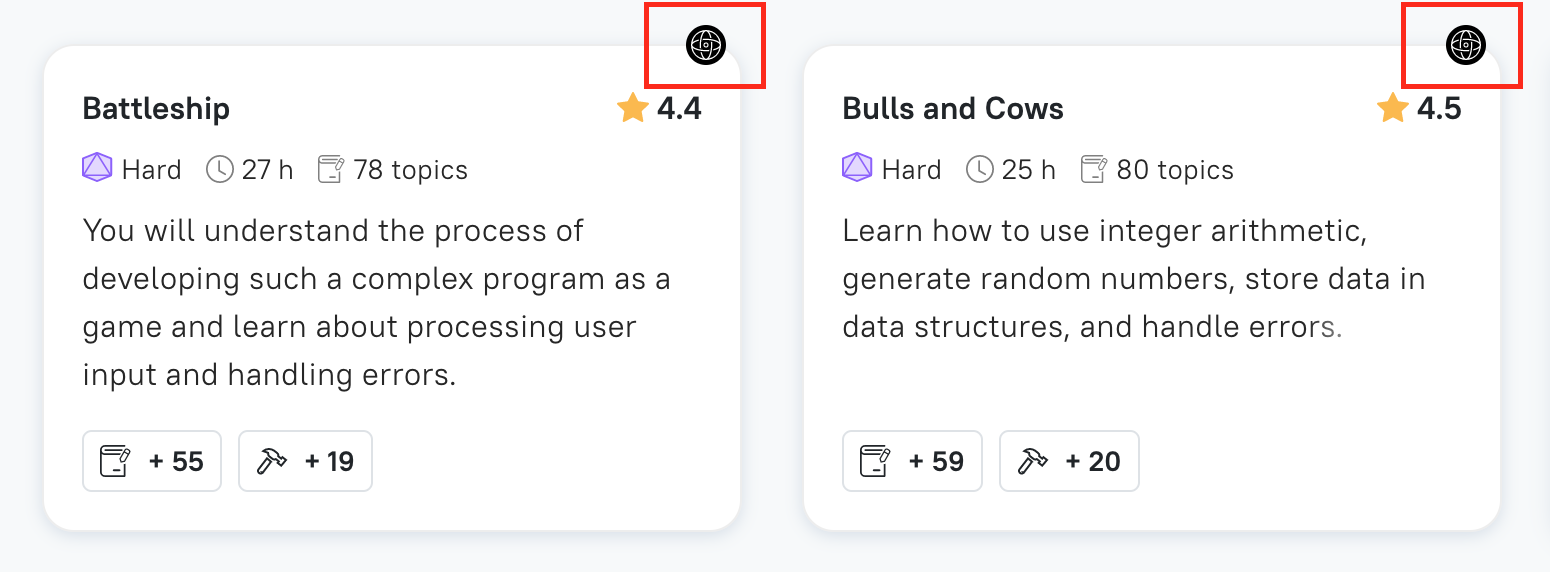
Task: Click the Battleship description text
Action: pyautogui.click(x=376, y=303)
